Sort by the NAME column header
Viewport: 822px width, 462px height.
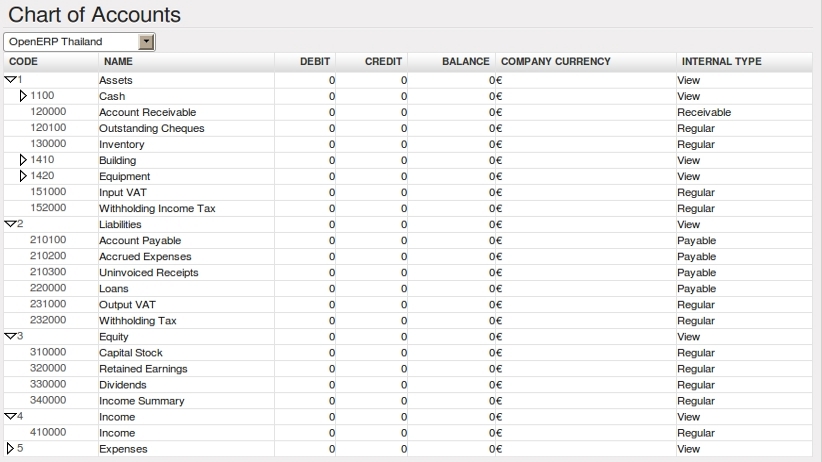[118, 61]
